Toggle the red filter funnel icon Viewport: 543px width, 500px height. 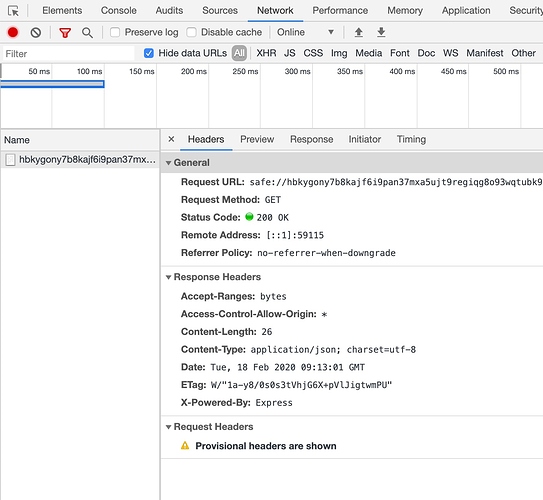tap(65, 33)
